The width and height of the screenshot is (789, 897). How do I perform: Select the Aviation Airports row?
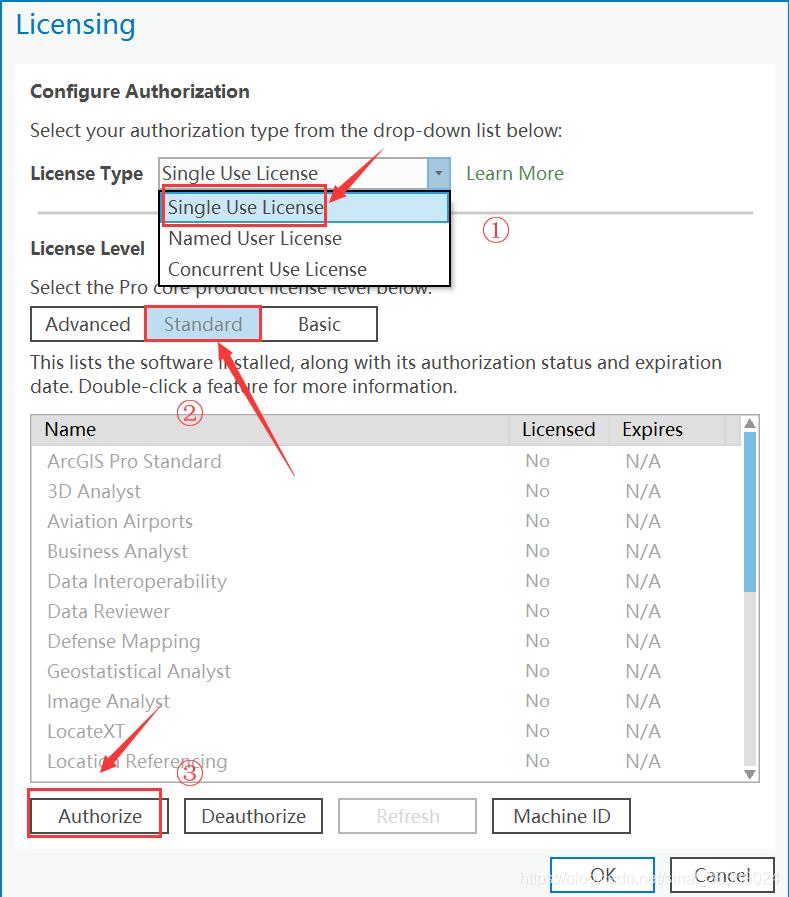coord(387,521)
